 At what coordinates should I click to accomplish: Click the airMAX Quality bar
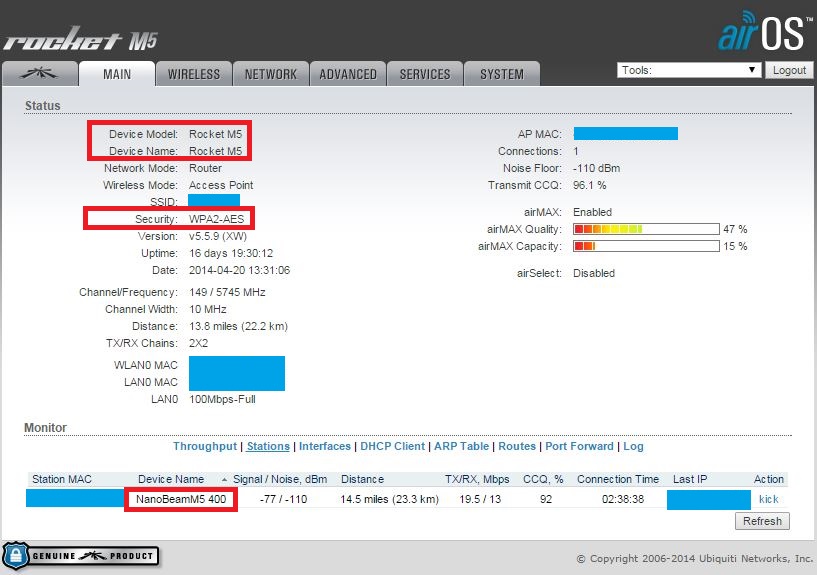click(x=646, y=229)
